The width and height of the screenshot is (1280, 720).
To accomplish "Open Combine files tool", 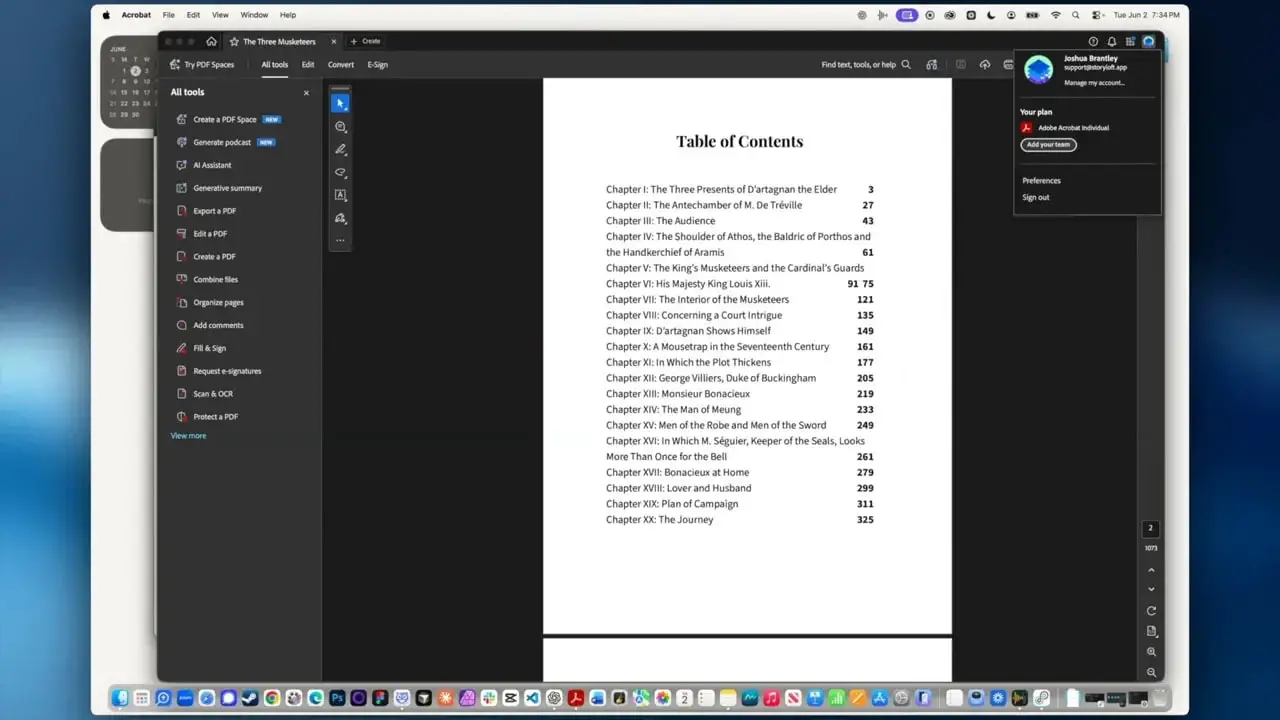I will coord(207,280).
